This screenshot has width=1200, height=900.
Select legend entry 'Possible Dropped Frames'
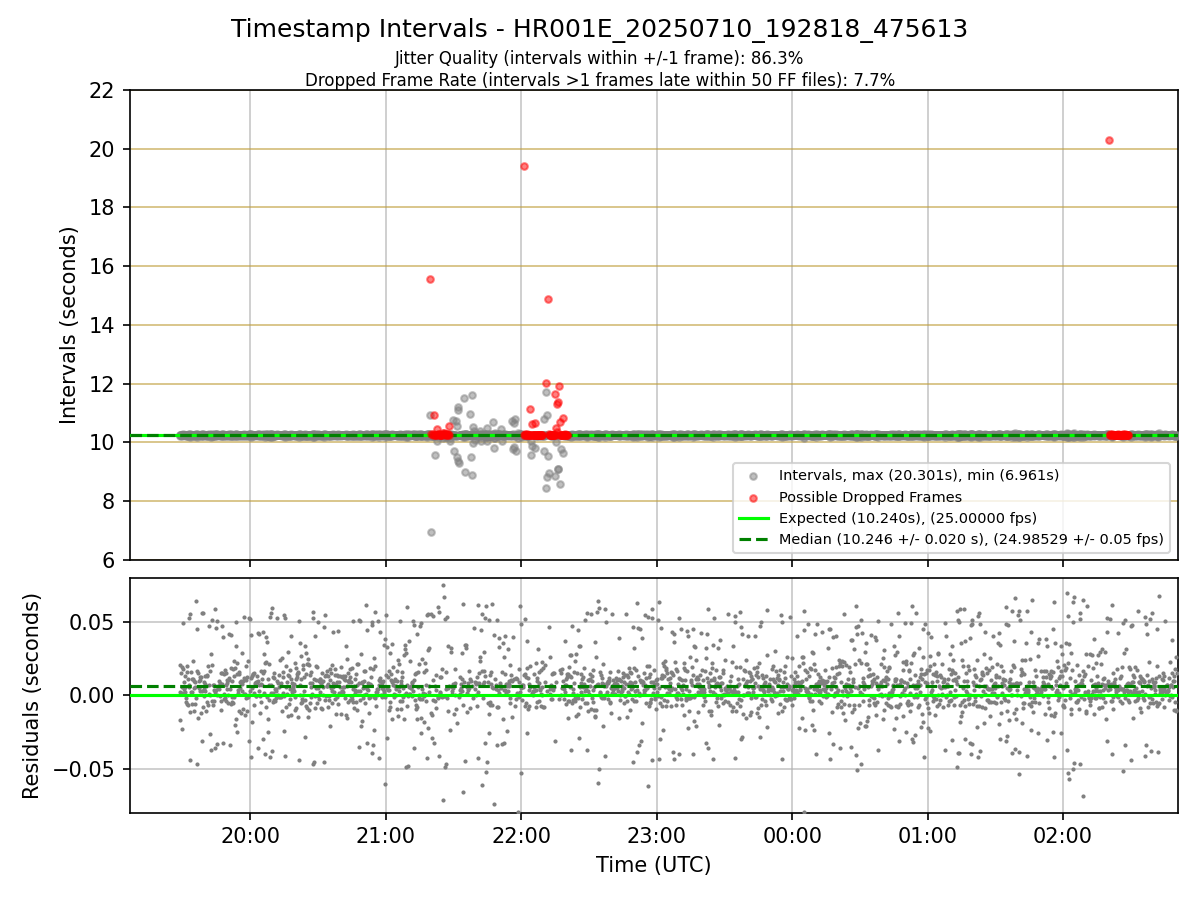click(870, 497)
